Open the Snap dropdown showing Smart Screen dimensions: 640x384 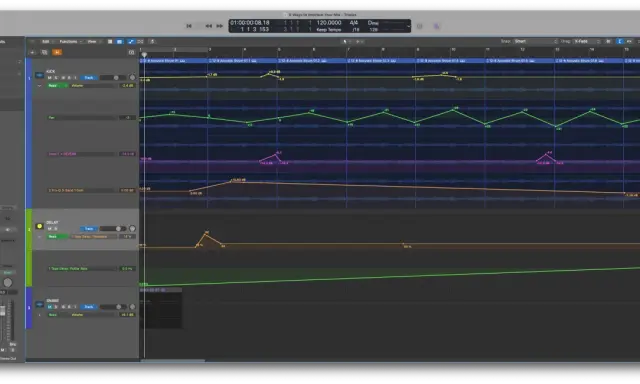[x=535, y=41]
